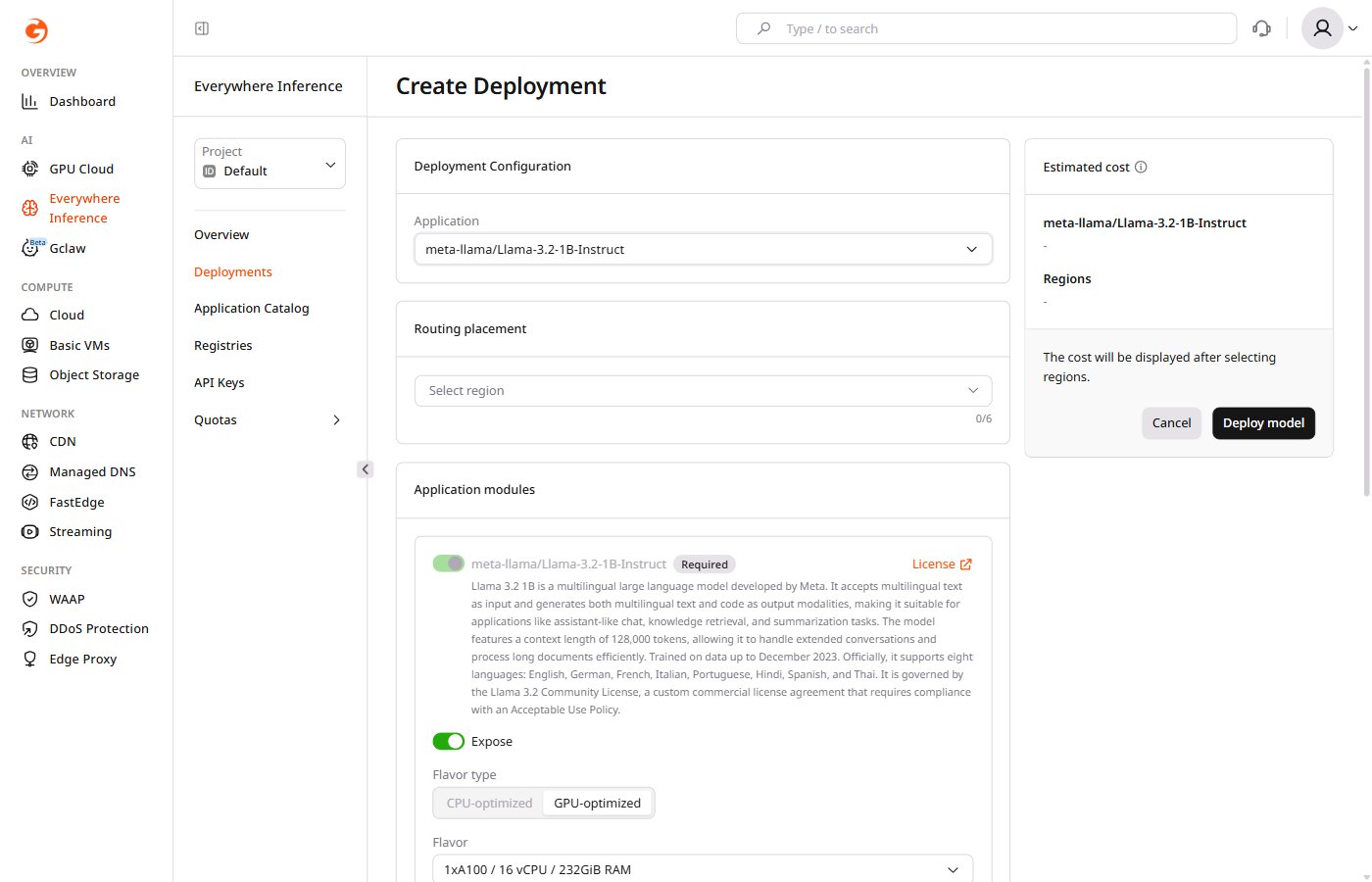
Task: Click the search magnifier icon
Action: 763,28
